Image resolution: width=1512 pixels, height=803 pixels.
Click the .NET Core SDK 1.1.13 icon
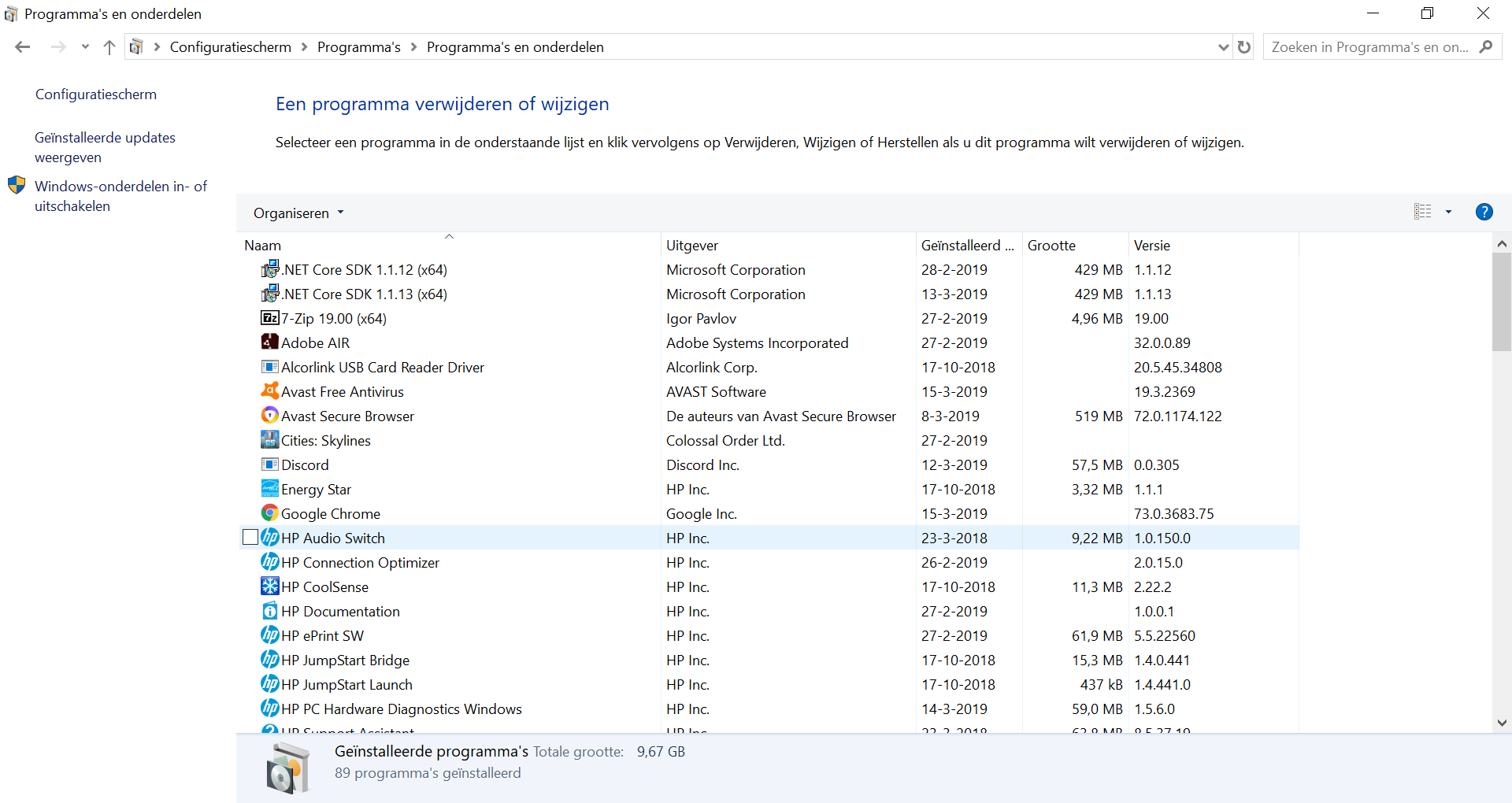coord(270,294)
